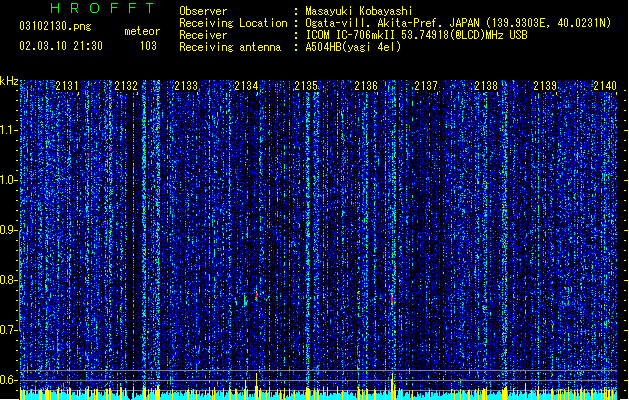Click the date stamp 02.03.10 21:30
Viewport: 629px width, 400px height.
click(61, 46)
